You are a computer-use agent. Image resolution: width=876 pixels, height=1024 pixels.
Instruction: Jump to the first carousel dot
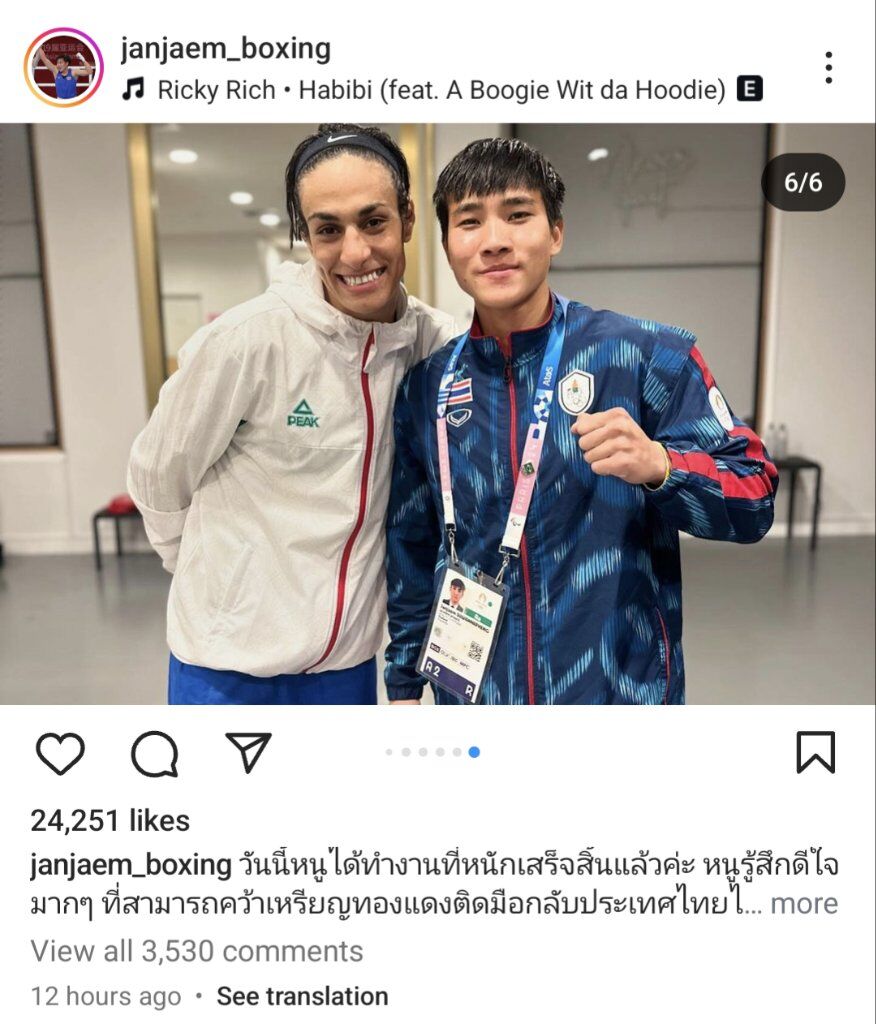point(389,752)
